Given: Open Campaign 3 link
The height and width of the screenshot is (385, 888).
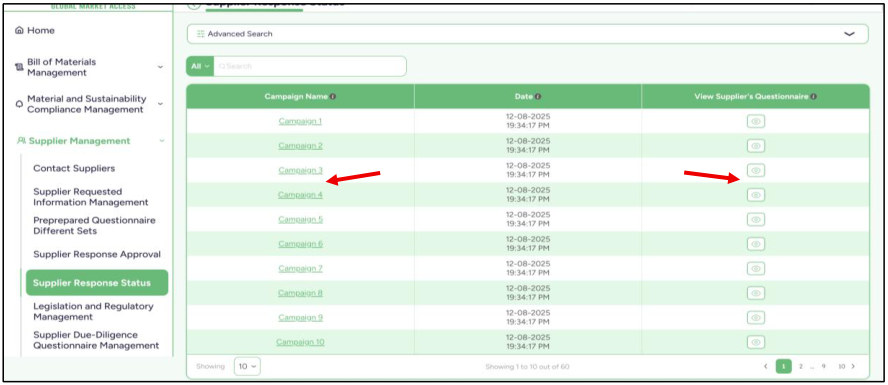Looking at the screenshot, I should 300,170.
